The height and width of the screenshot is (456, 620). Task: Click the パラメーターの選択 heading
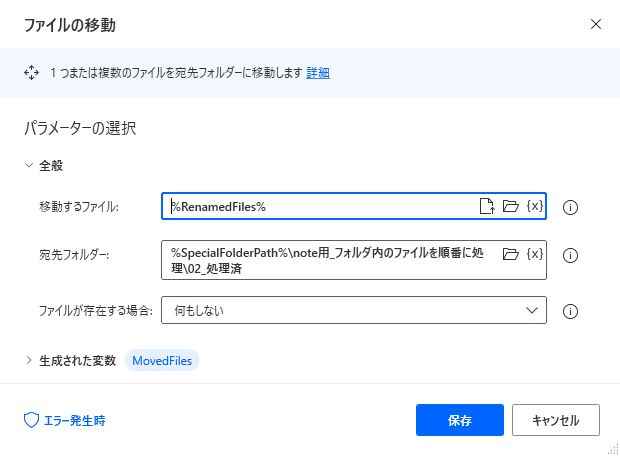(x=80, y=128)
